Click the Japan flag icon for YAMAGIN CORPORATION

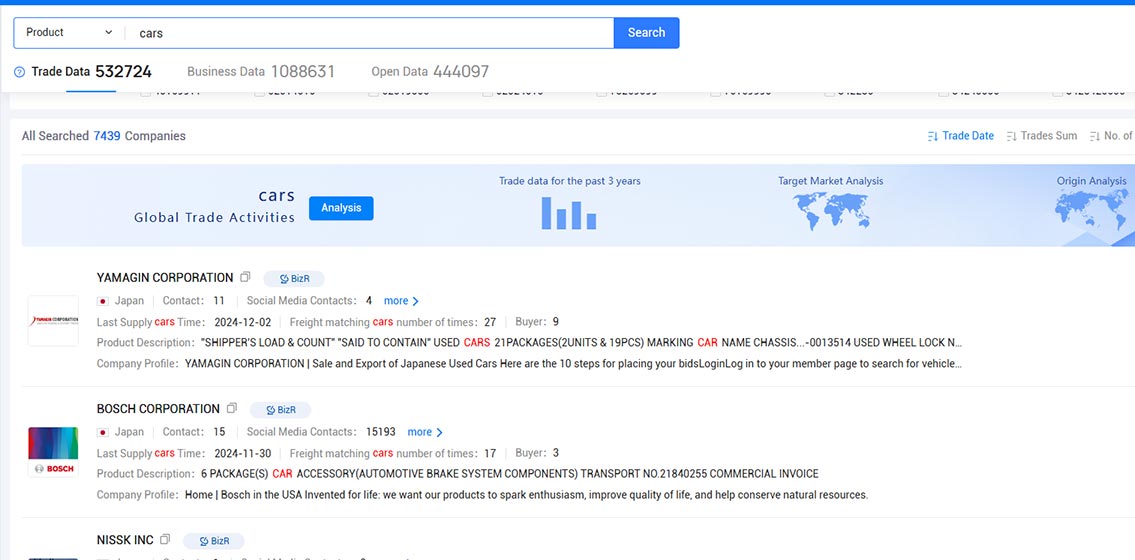pos(103,301)
